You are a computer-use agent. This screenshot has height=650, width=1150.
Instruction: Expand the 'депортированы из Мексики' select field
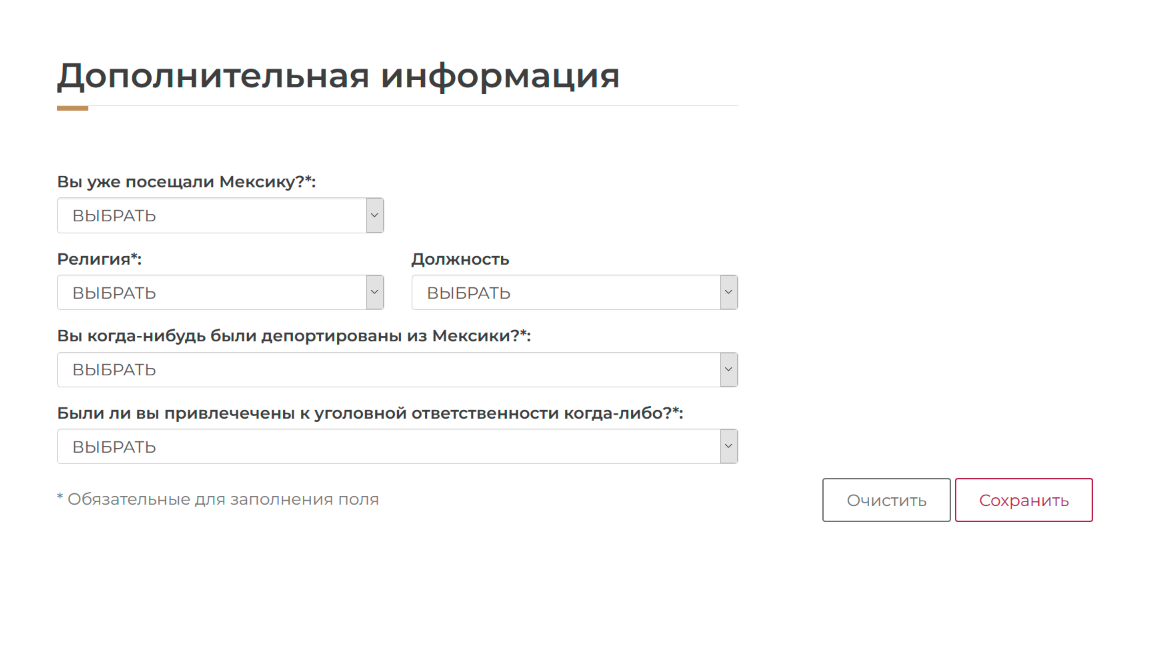(x=389, y=370)
